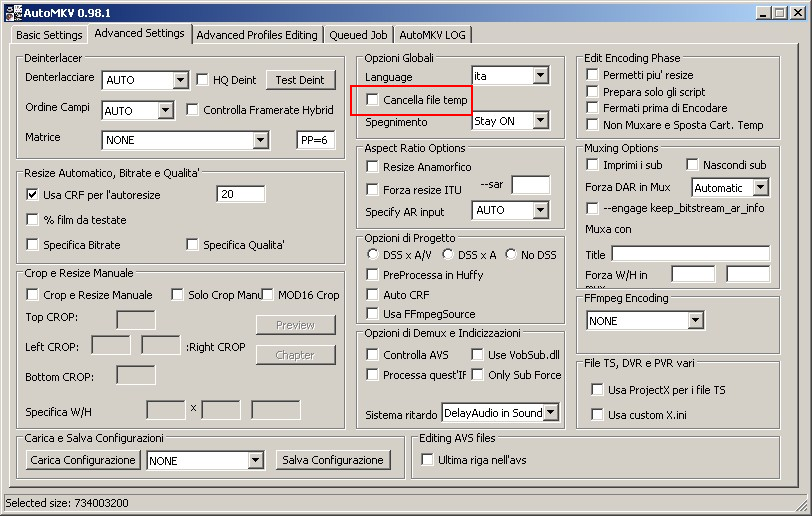Image resolution: width=812 pixels, height=516 pixels.
Task: Enable the Imprimi i sub checkbox
Action: click(592, 164)
